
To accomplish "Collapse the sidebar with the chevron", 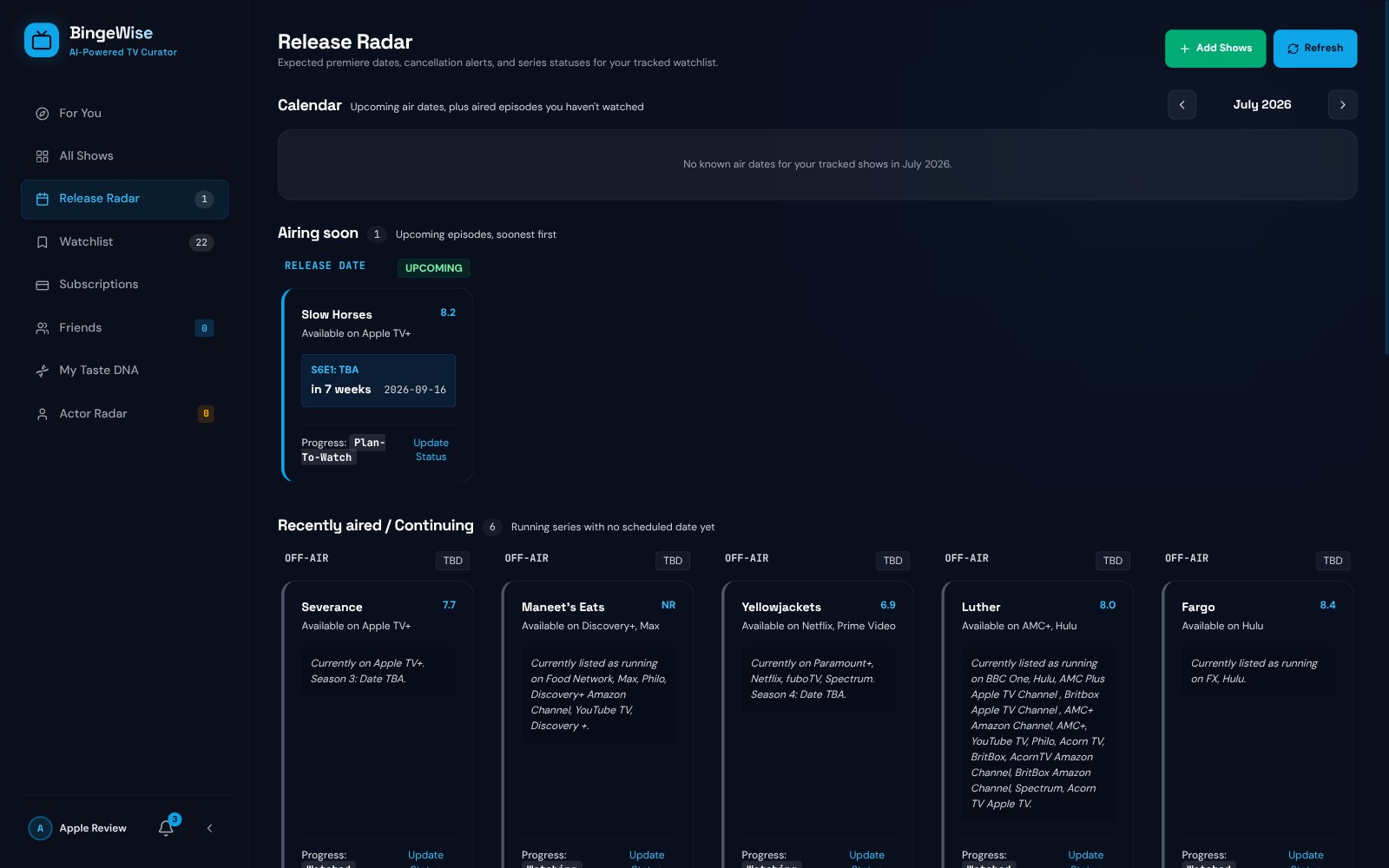I will tap(209, 828).
